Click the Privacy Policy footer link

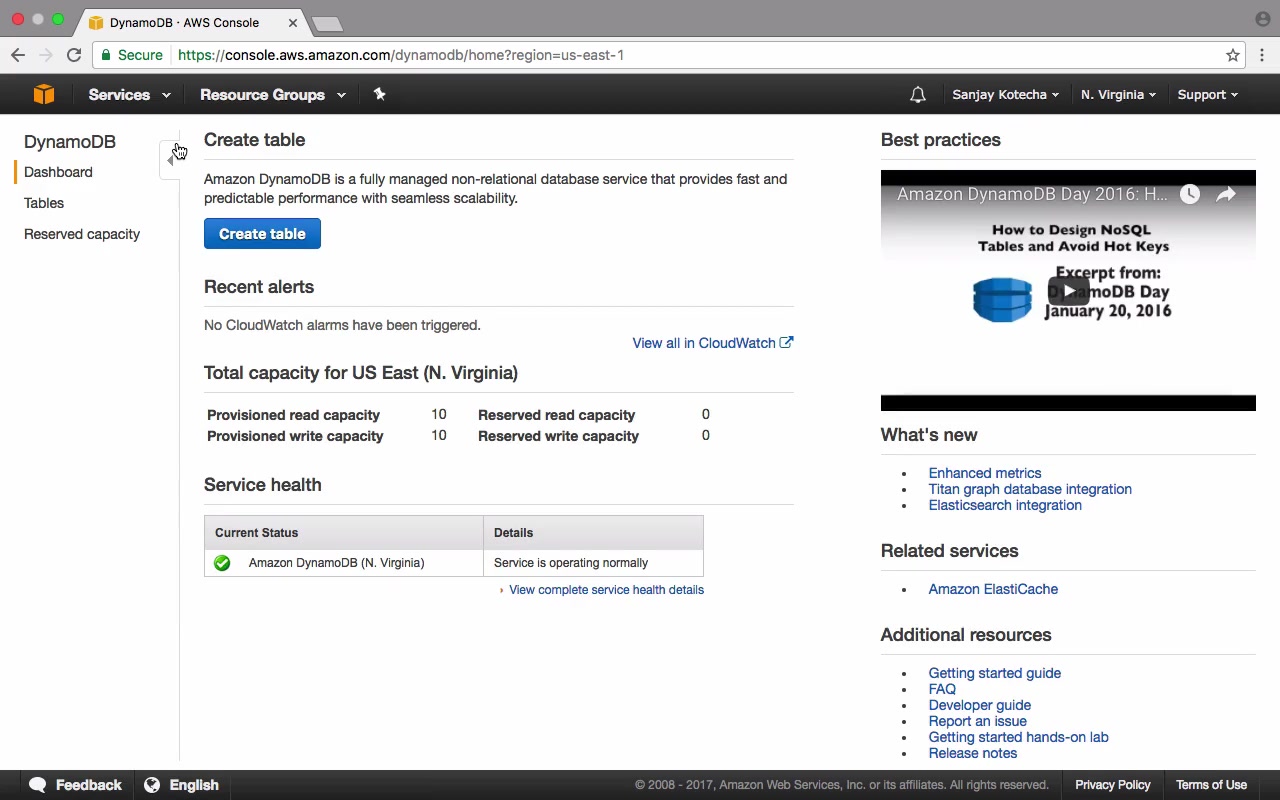click(x=1113, y=785)
